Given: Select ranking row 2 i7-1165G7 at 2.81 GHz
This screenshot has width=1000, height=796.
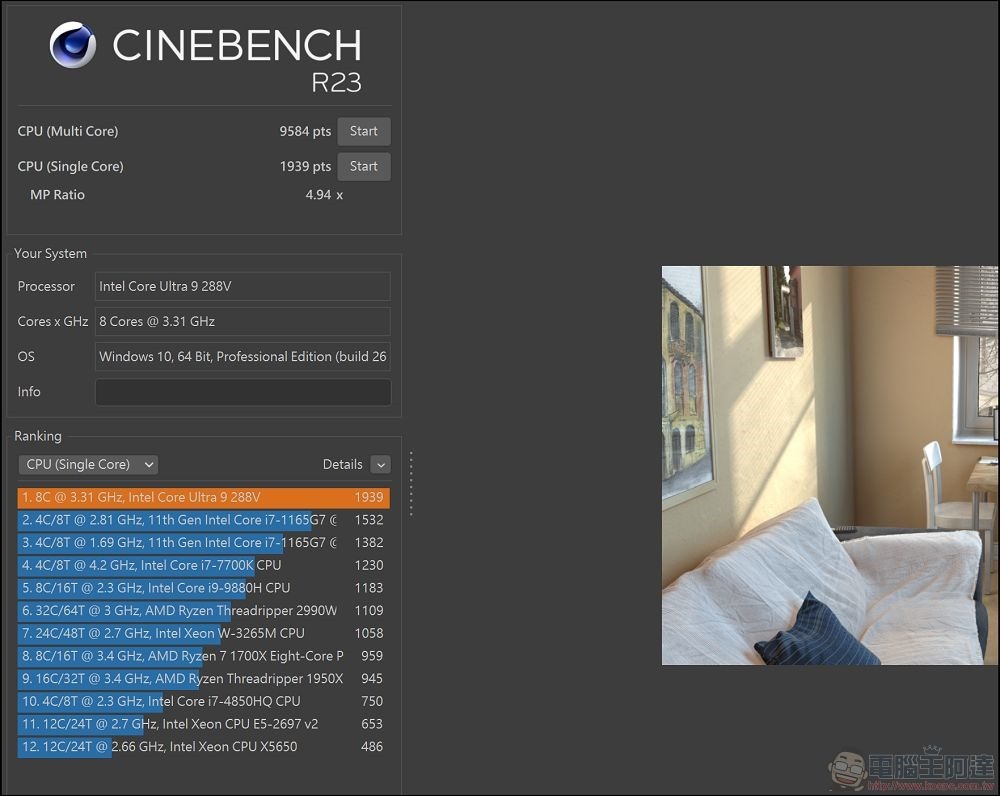Looking at the screenshot, I should click(x=203, y=520).
